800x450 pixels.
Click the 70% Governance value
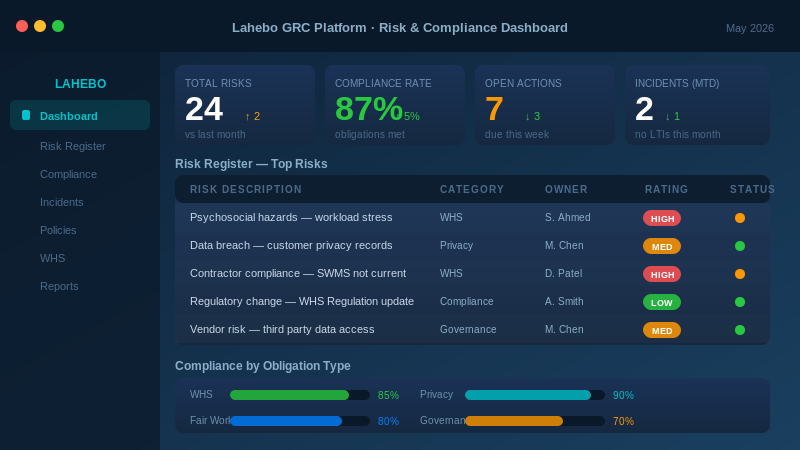tap(623, 421)
